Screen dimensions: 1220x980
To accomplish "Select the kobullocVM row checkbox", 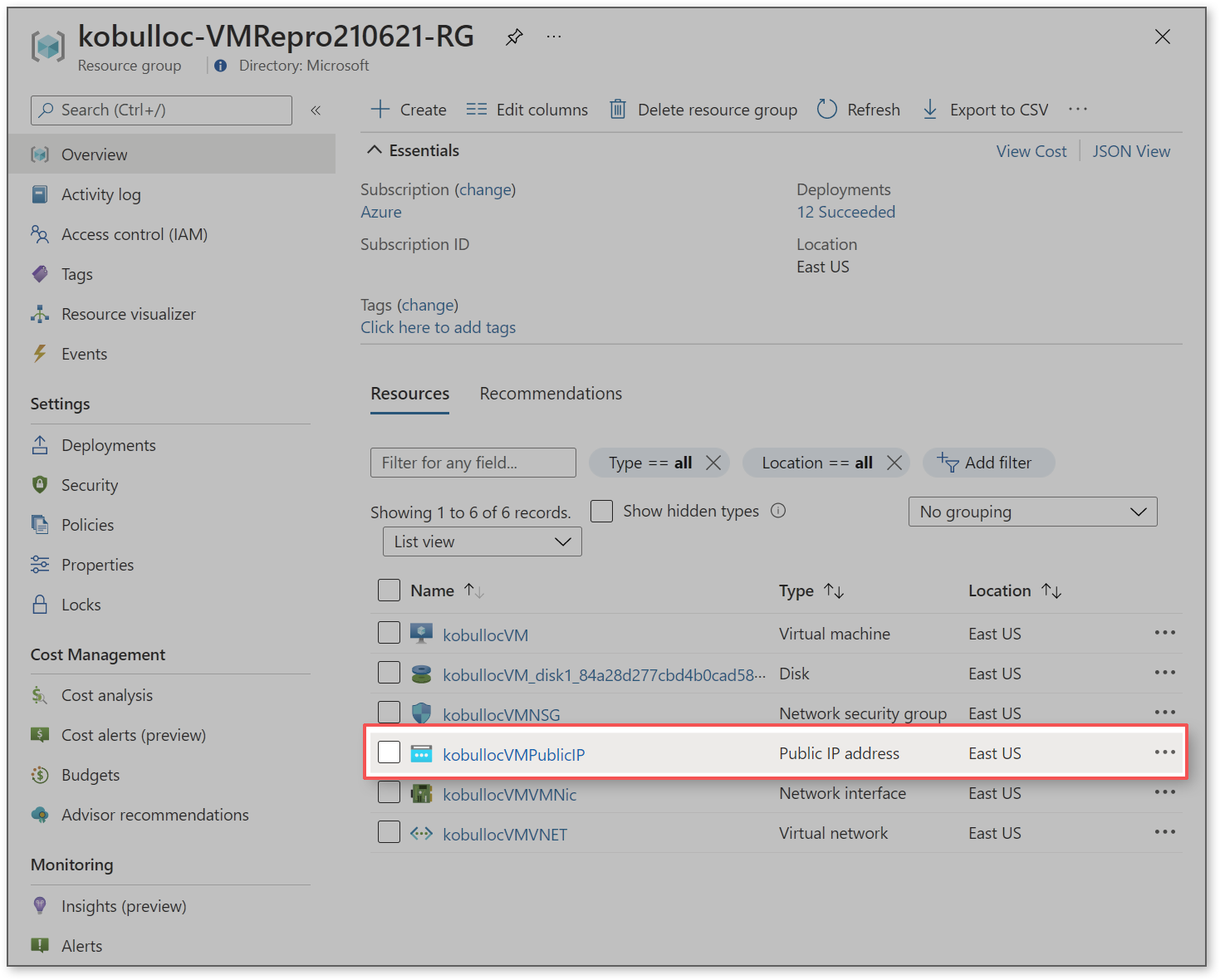I will [389, 633].
